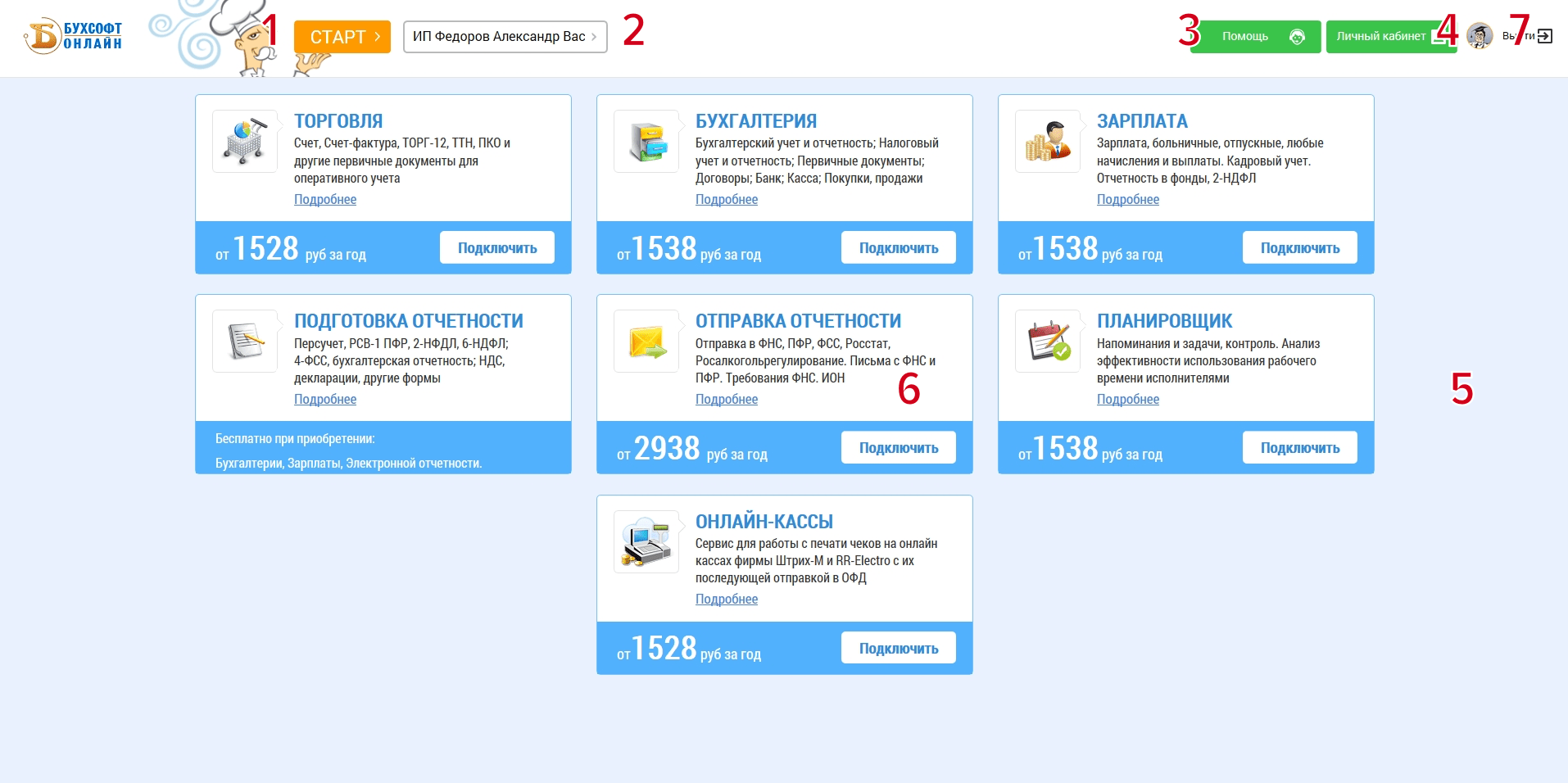Connect the Торговля module with Подключить
Screen dimensions: 1568x783
(x=497, y=247)
